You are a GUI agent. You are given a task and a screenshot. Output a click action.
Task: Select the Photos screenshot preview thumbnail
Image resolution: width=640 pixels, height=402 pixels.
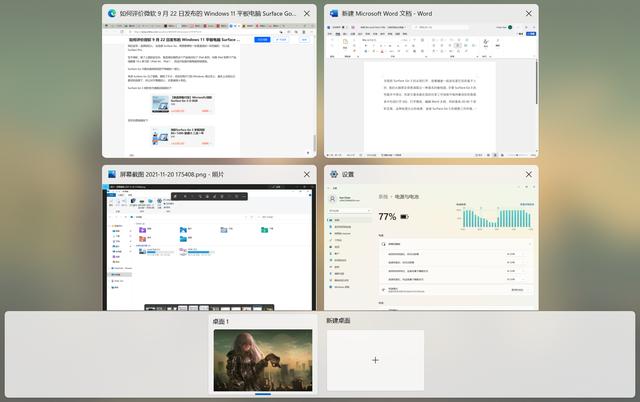[x=208, y=248]
